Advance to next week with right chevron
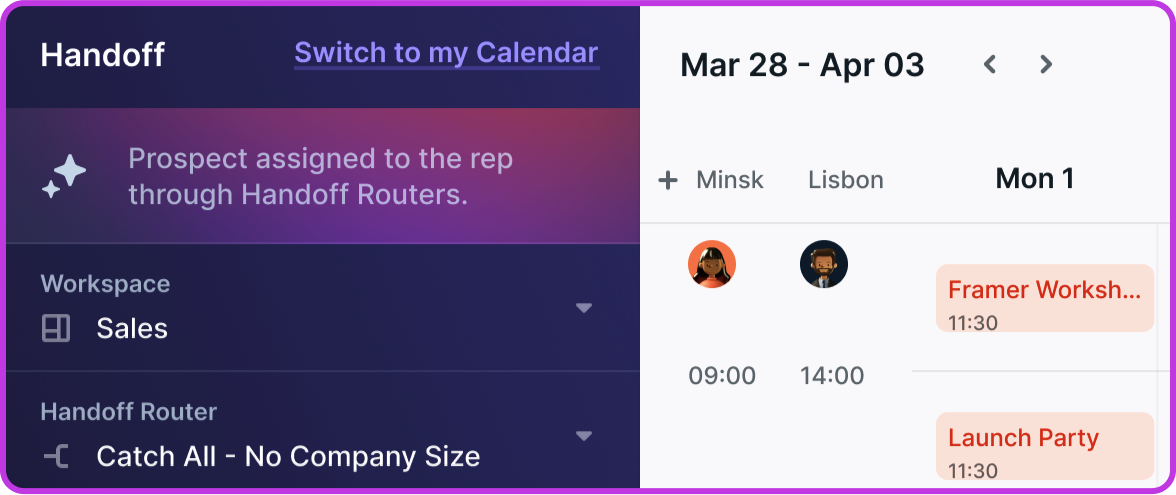This screenshot has width=1176, height=495. coord(1046,64)
